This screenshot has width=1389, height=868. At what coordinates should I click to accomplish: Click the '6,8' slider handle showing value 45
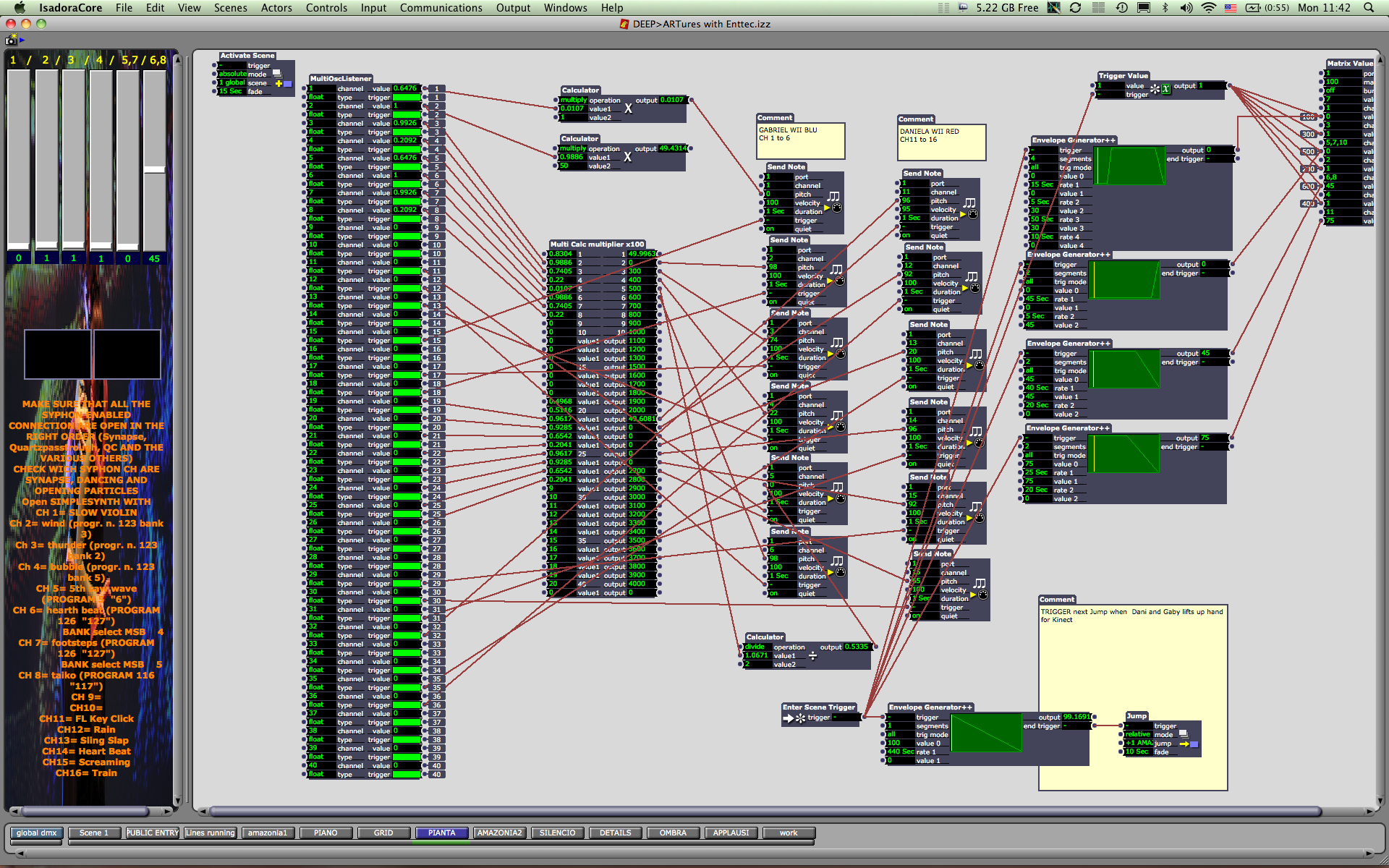click(x=154, y=170)
